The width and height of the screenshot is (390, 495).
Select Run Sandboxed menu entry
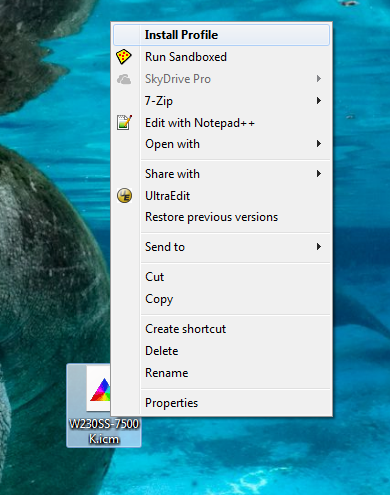coord(221,57)
